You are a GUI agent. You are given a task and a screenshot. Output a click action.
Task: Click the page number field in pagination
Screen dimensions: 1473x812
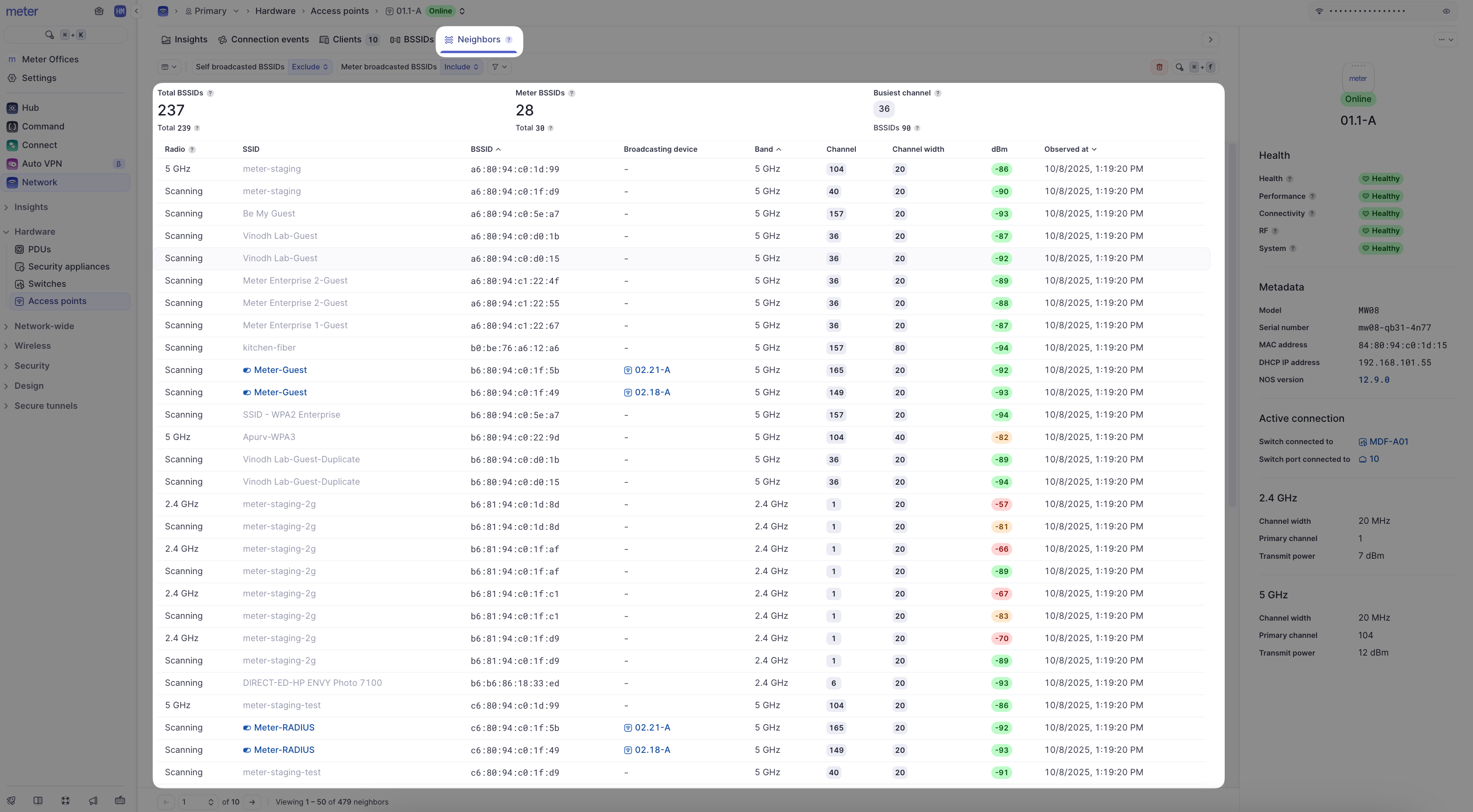[x=194, y=802]
